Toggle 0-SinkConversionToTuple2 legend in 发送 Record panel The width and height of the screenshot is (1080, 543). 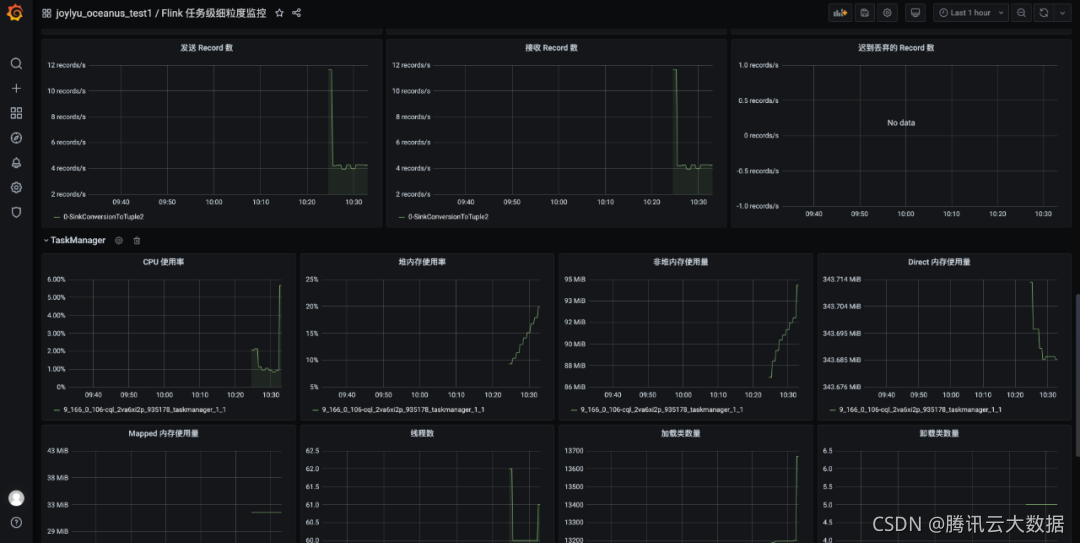pyautogui.click(x=103, y=216)
